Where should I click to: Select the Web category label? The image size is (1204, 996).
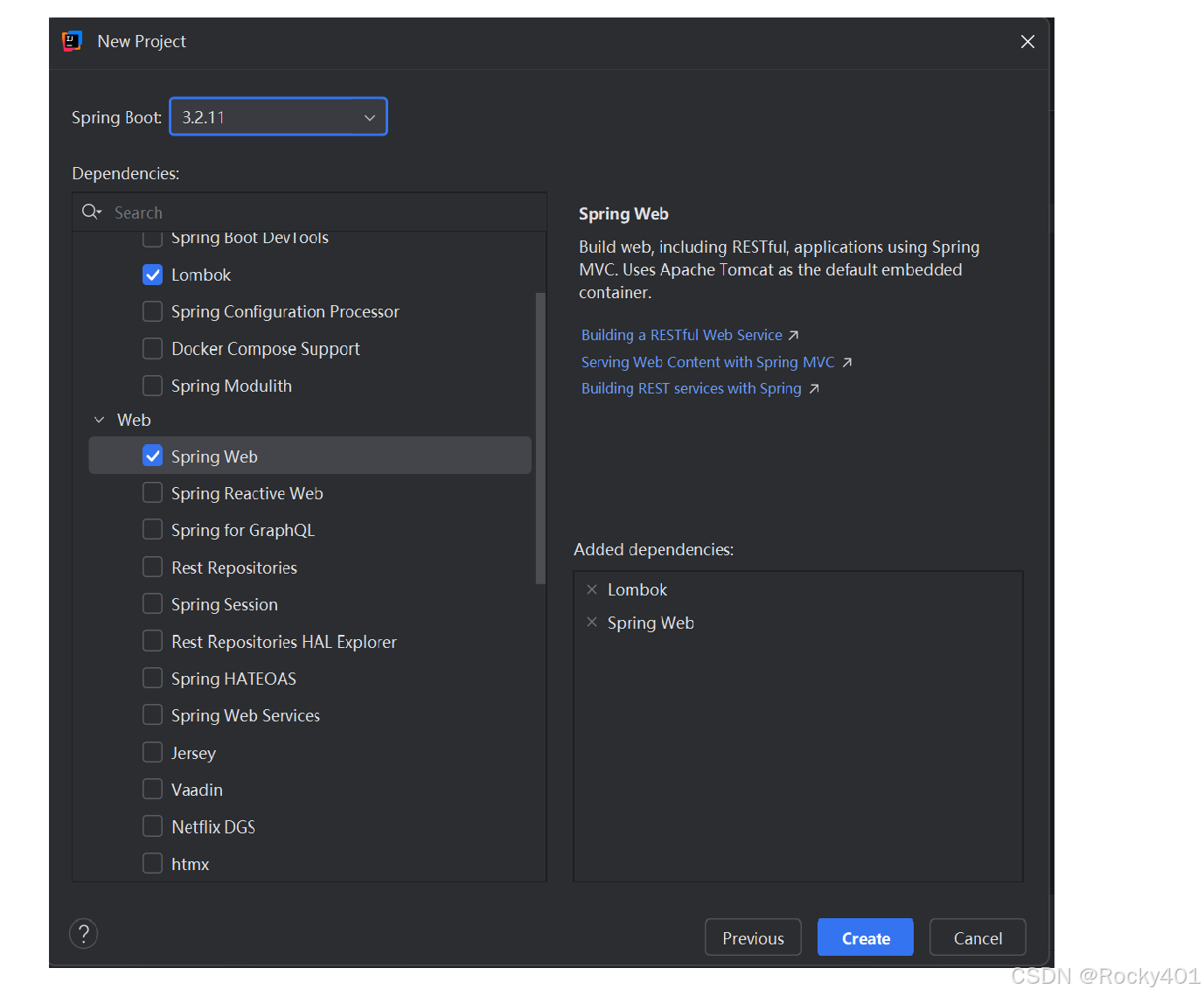click(134, 420)
